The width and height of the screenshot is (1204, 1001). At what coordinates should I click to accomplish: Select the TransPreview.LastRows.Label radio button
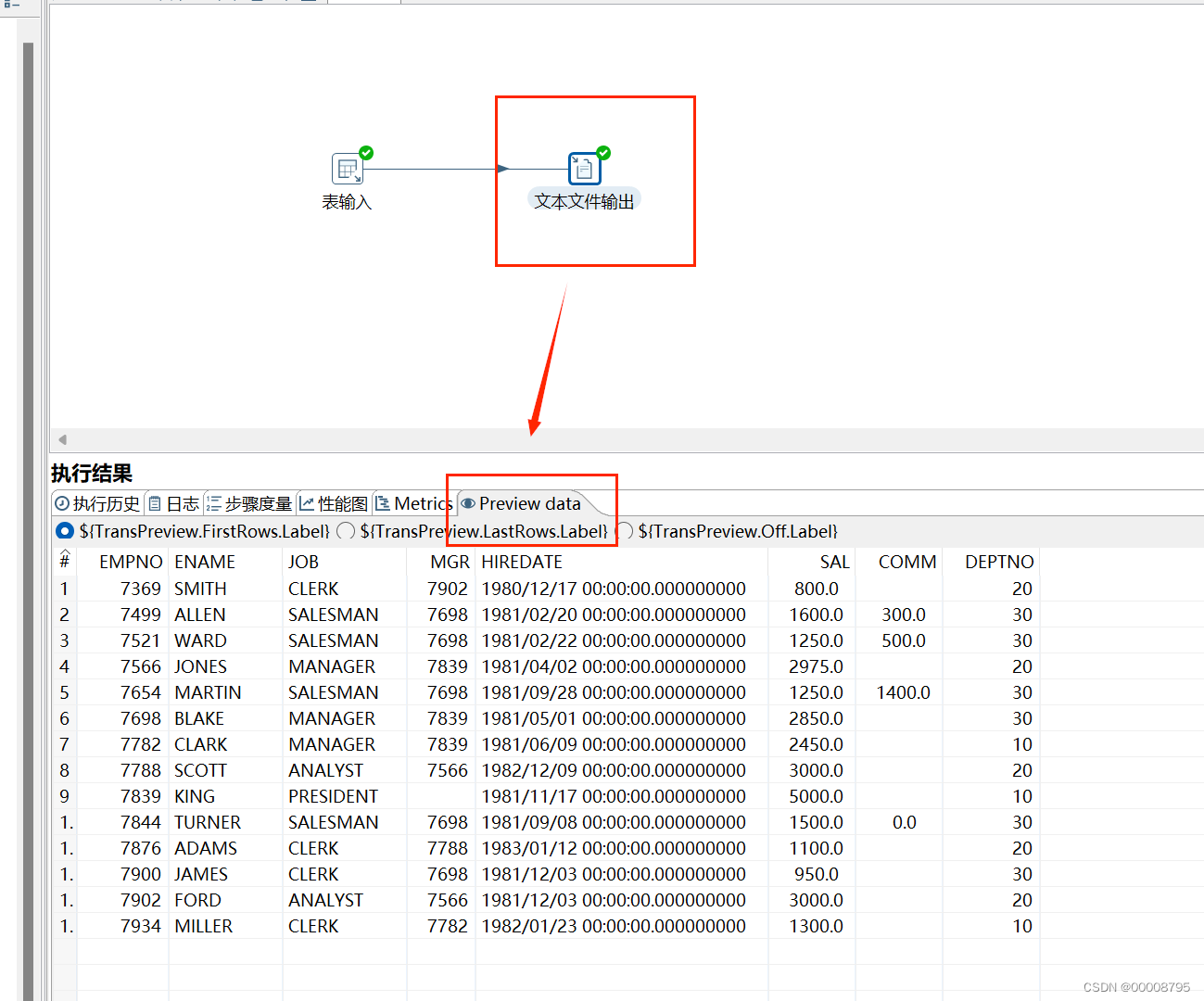tap(346, 531)
